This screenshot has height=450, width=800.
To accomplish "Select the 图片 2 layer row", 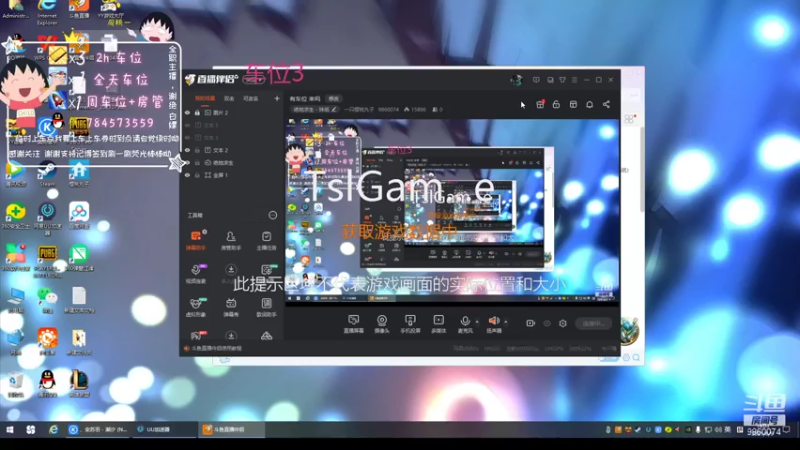I will click(232, 112).
